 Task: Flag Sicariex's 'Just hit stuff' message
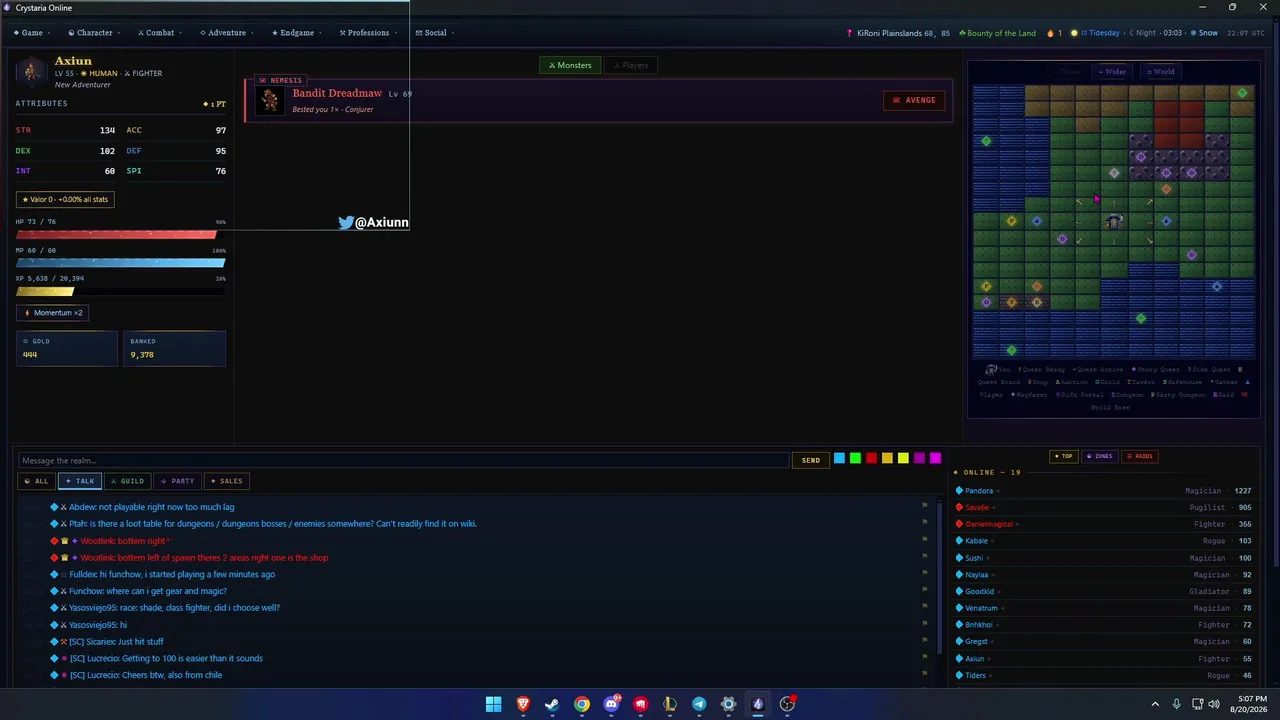click(x=925, y=642)
